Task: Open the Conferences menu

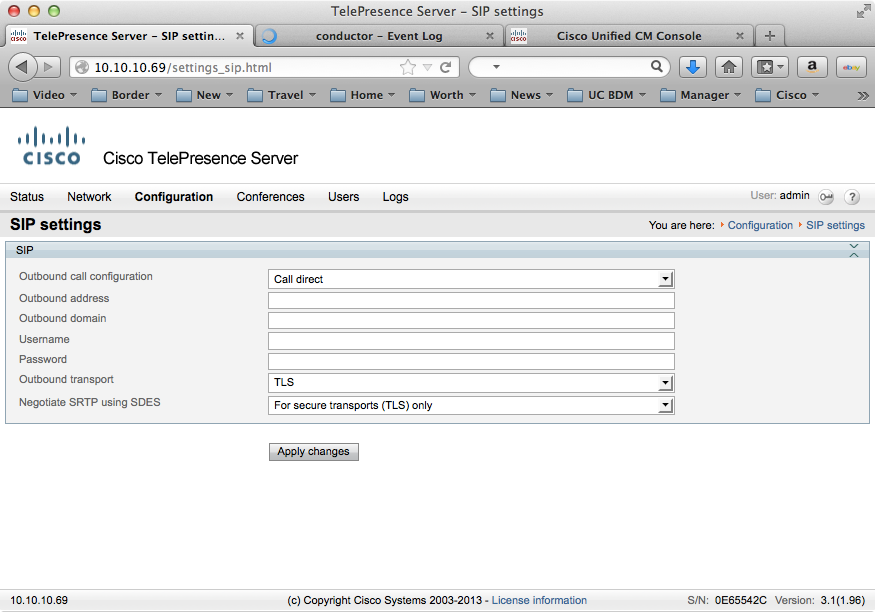Action: tap(270, 197)
